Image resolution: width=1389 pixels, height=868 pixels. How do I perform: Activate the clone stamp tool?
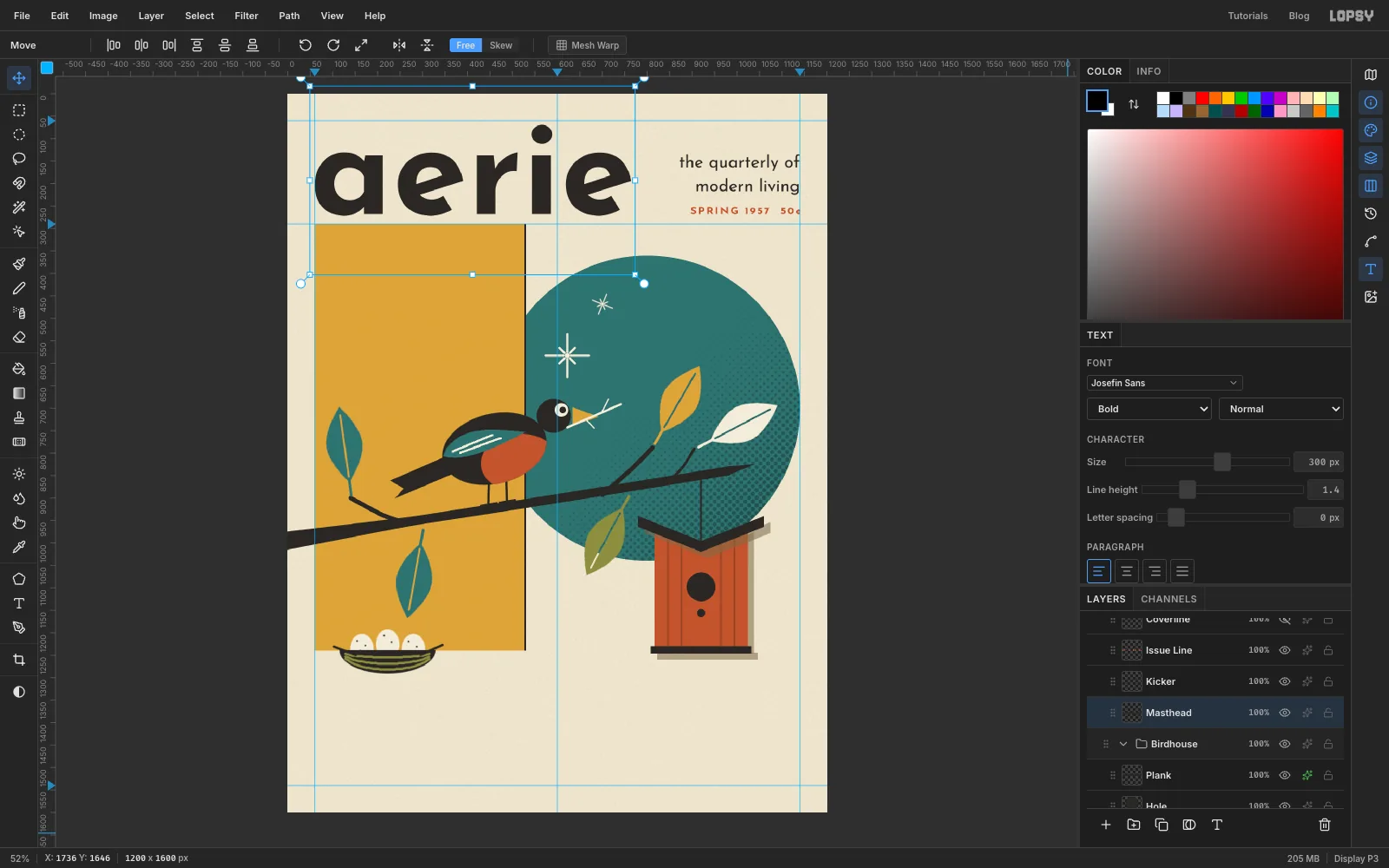[x=19, y=418]
